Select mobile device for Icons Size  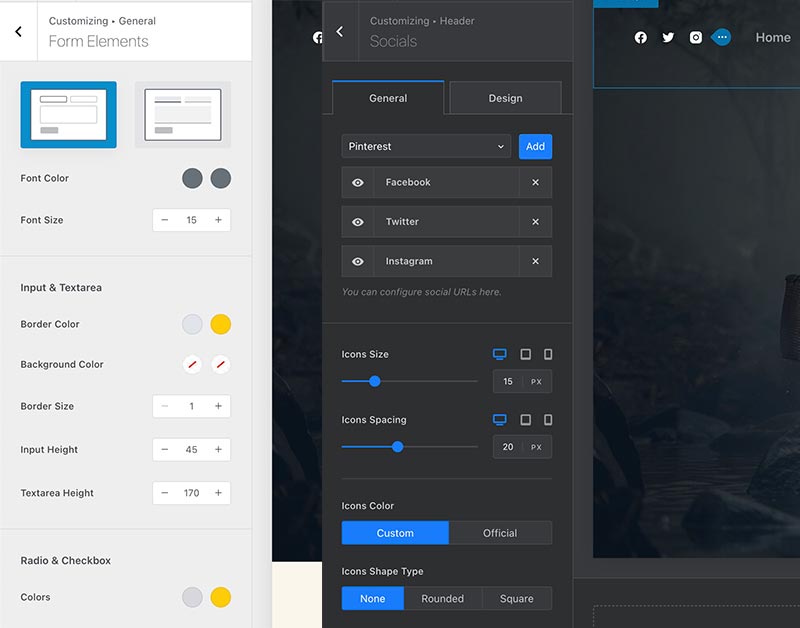(548, 354)
